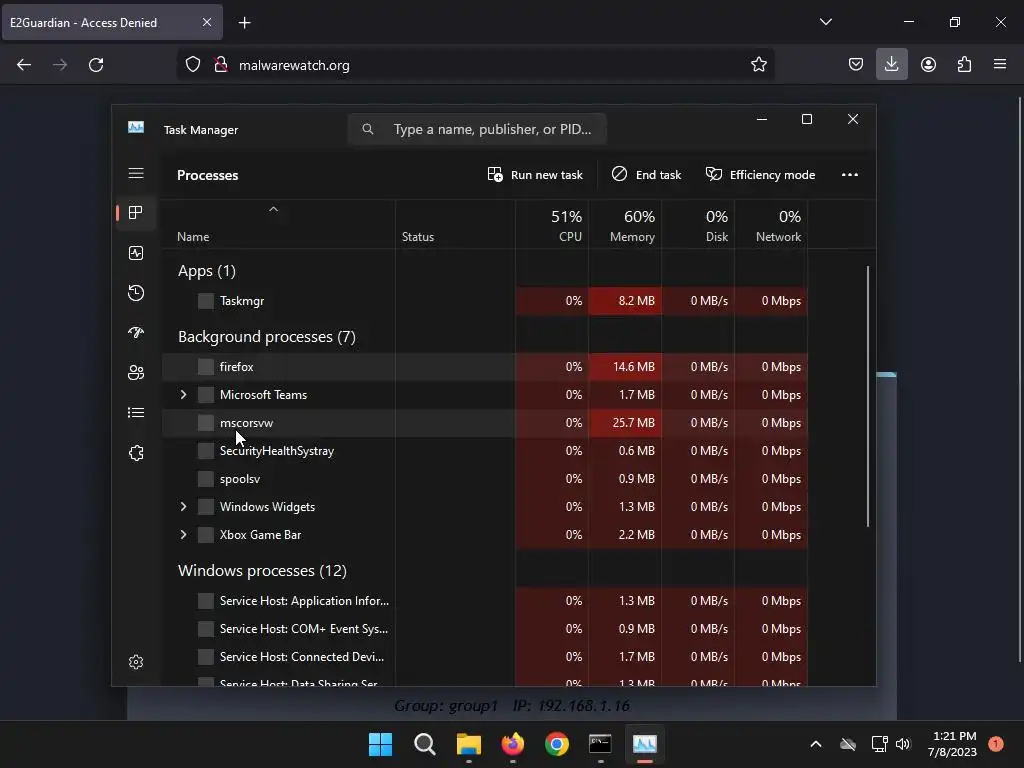Close the E2Guardian Access Denied tab
1024x768 pixels.
click(206, 22)
